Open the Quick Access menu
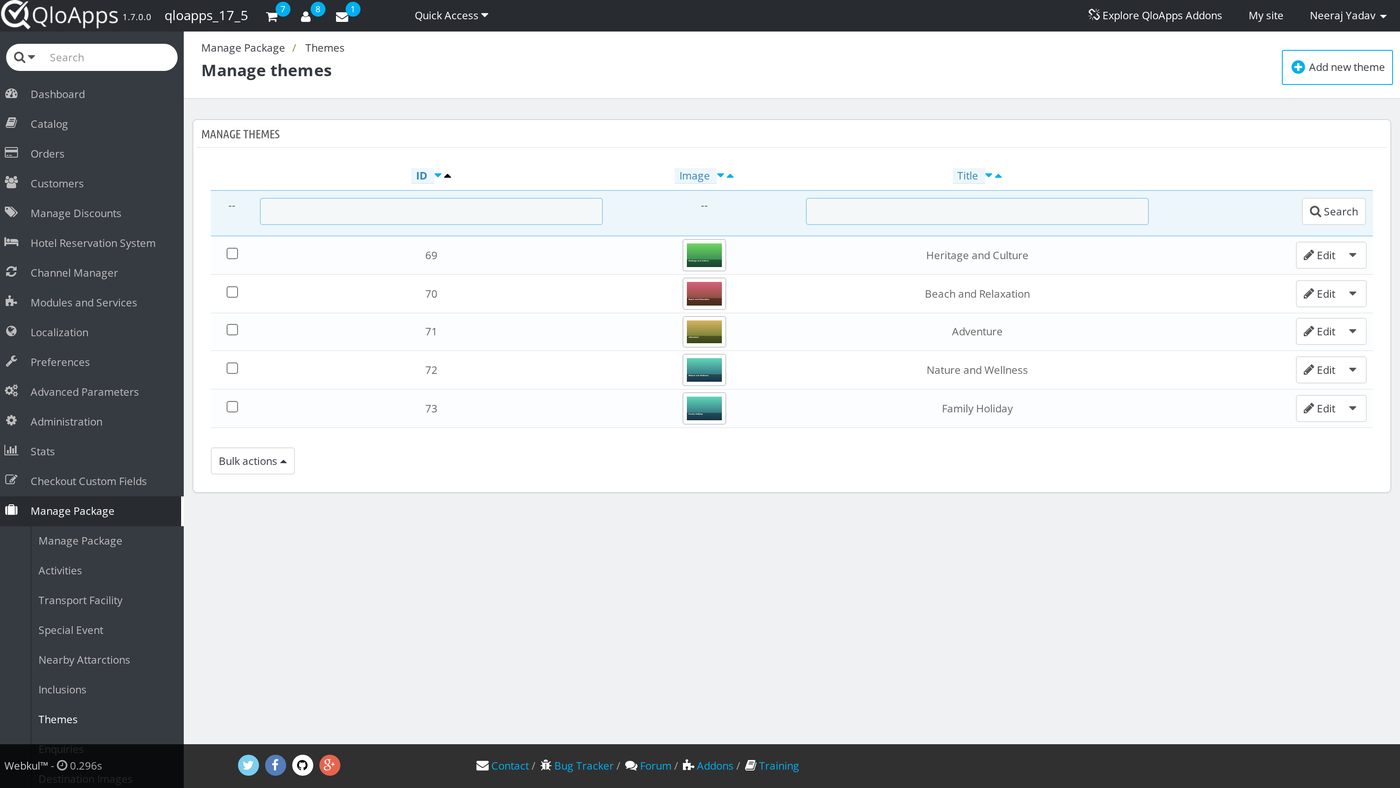This screenshot has width=1400, height=788. [x=451, y=16]
